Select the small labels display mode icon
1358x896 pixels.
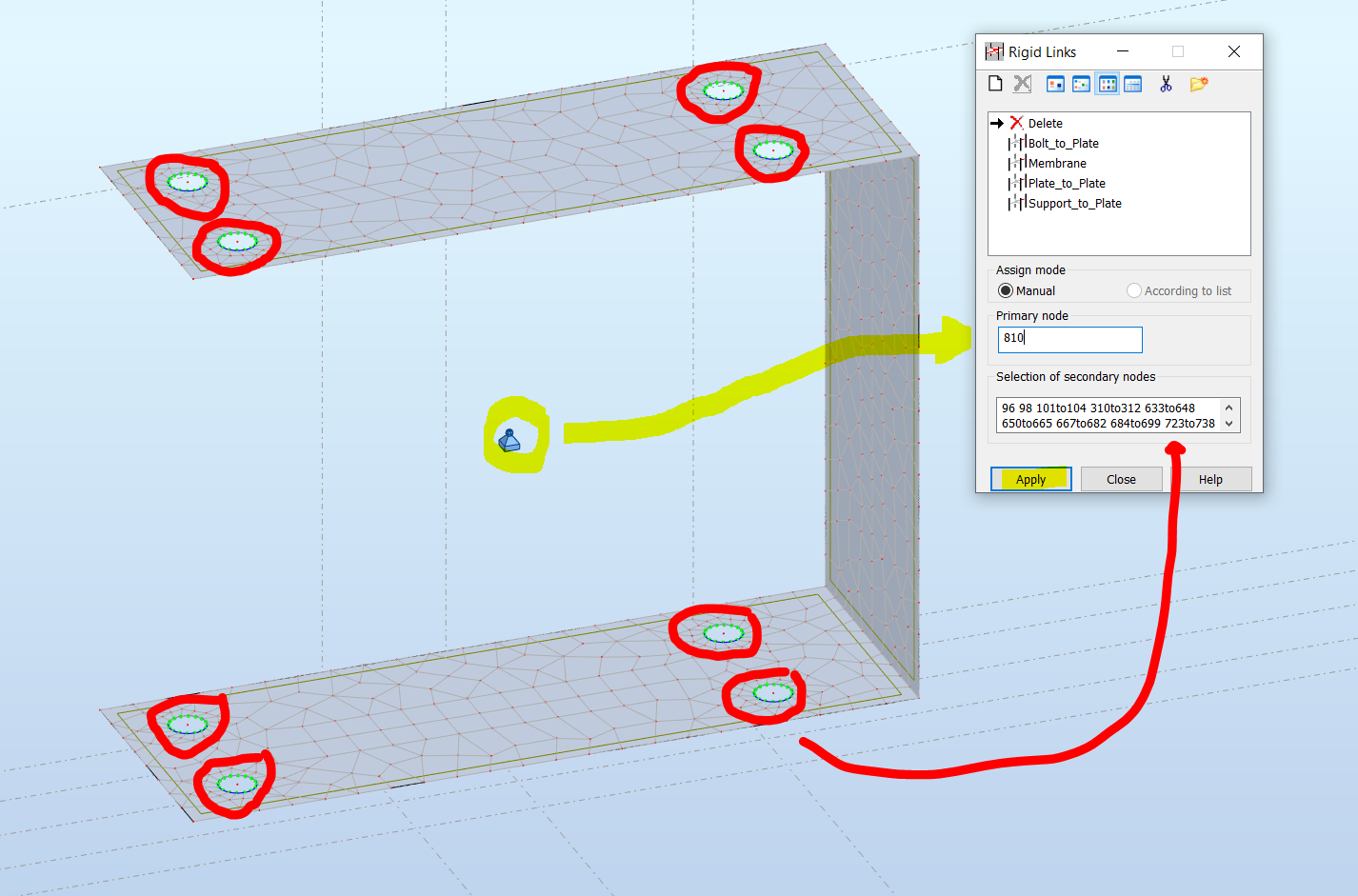(x=1081, y=84)
